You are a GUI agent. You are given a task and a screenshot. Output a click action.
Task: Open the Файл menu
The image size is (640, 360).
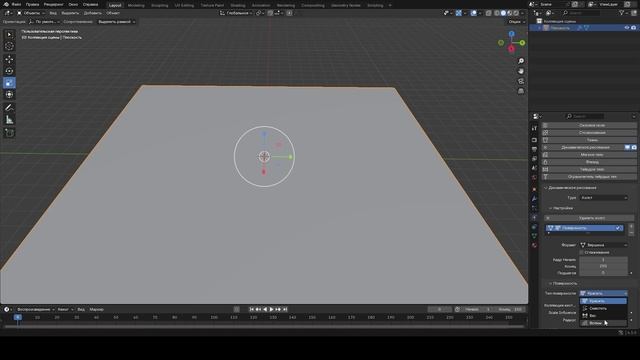tap(16, 4)
